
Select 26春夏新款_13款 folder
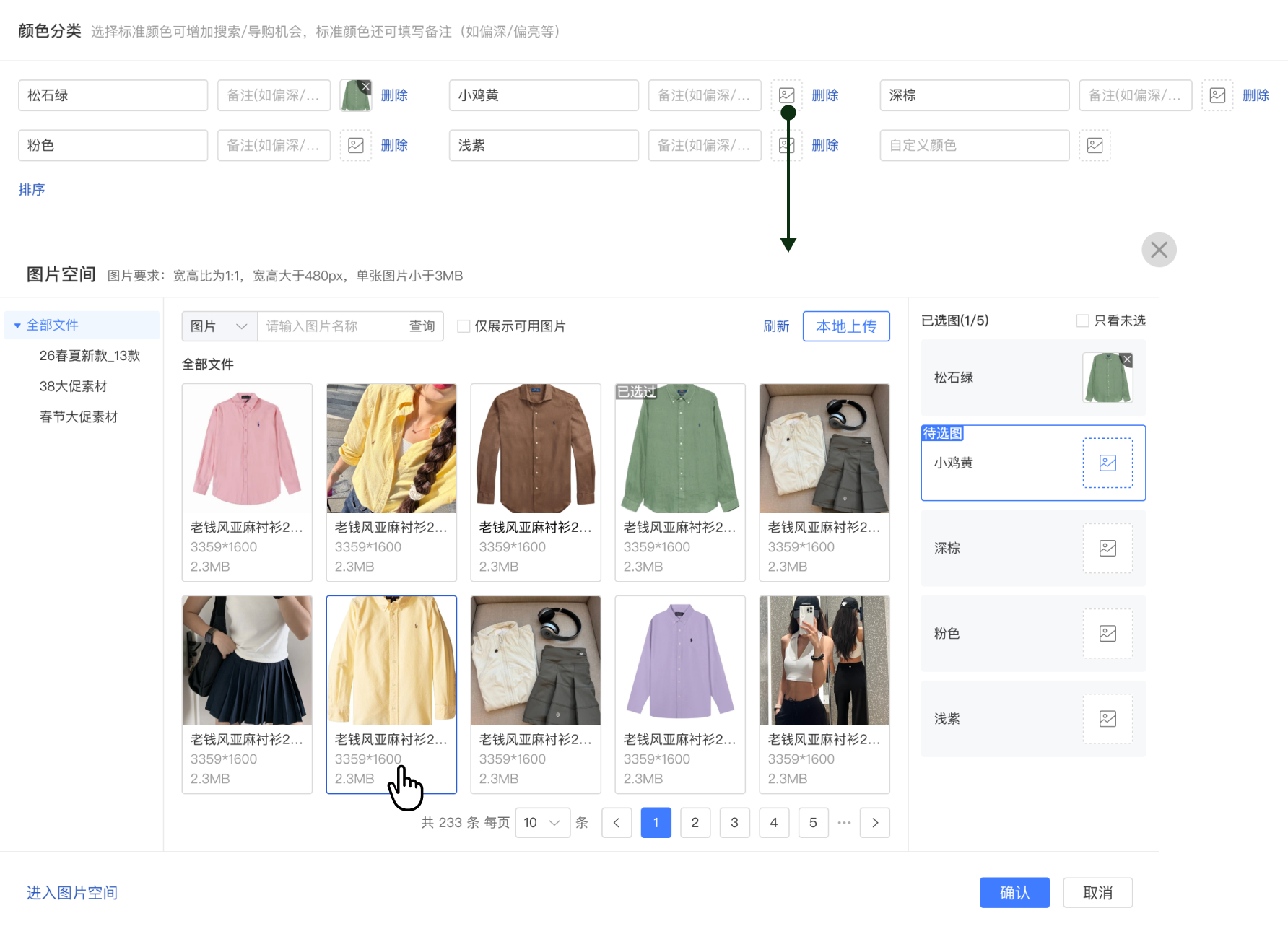tap(90, 356)
